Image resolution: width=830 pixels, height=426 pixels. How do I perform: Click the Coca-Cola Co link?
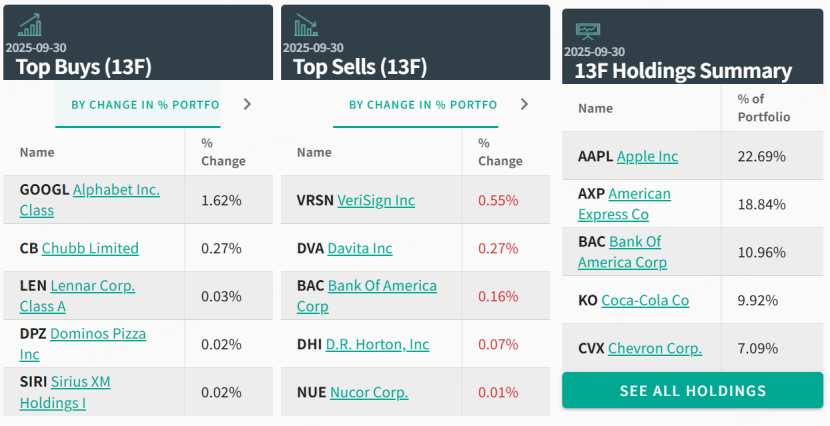[647, 300]
